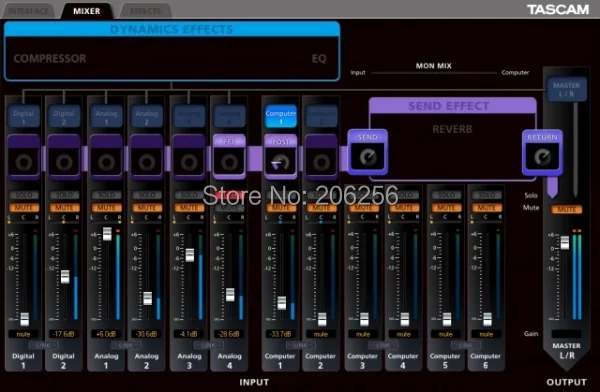Click the Digital 2 fader handle

click(x=65, y=277)
